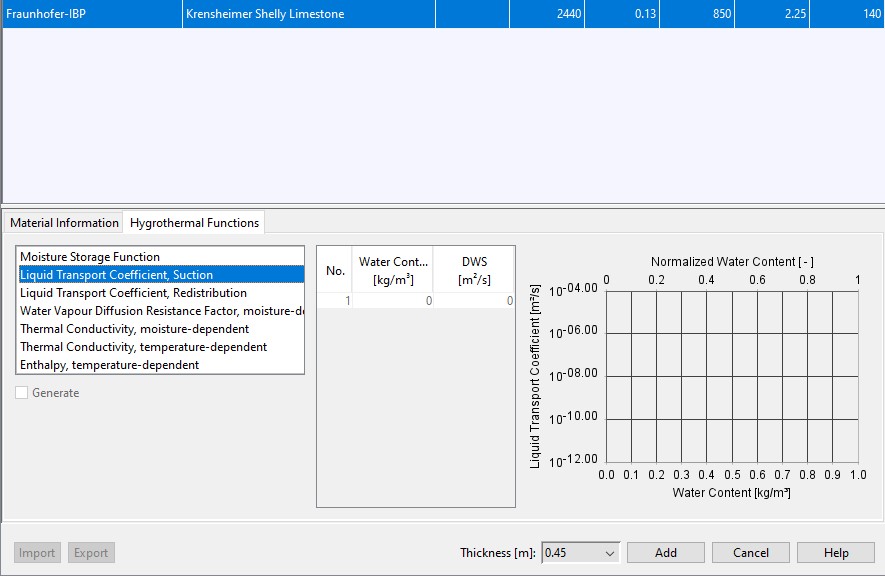Select the Krensheimer Shelly Limestone row name
Viewport: 885px width, 577px height.
[x=309, y=14]
